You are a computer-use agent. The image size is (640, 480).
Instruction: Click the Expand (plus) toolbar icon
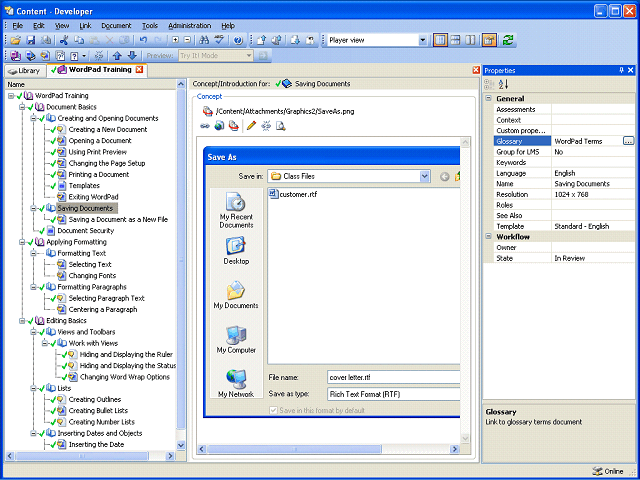click(x=175, y=40)
